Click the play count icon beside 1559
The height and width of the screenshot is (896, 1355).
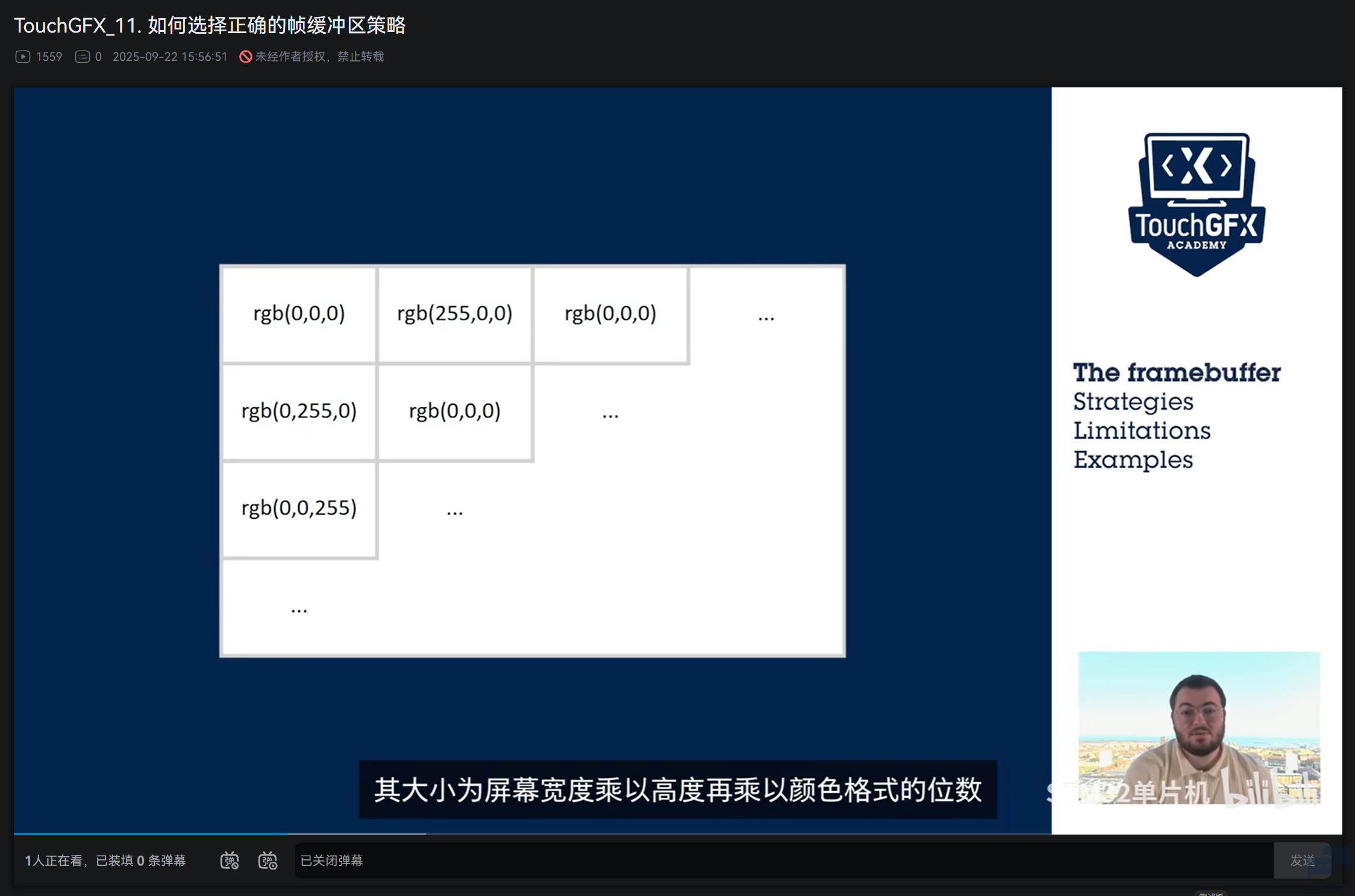click(23, 57)
